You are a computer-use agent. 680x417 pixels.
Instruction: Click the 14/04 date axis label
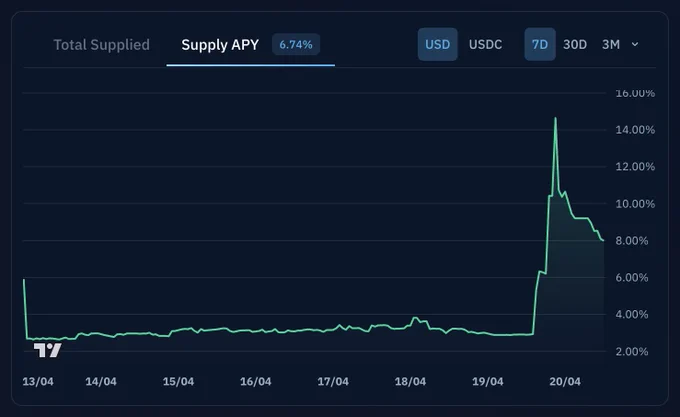point(101,381)
